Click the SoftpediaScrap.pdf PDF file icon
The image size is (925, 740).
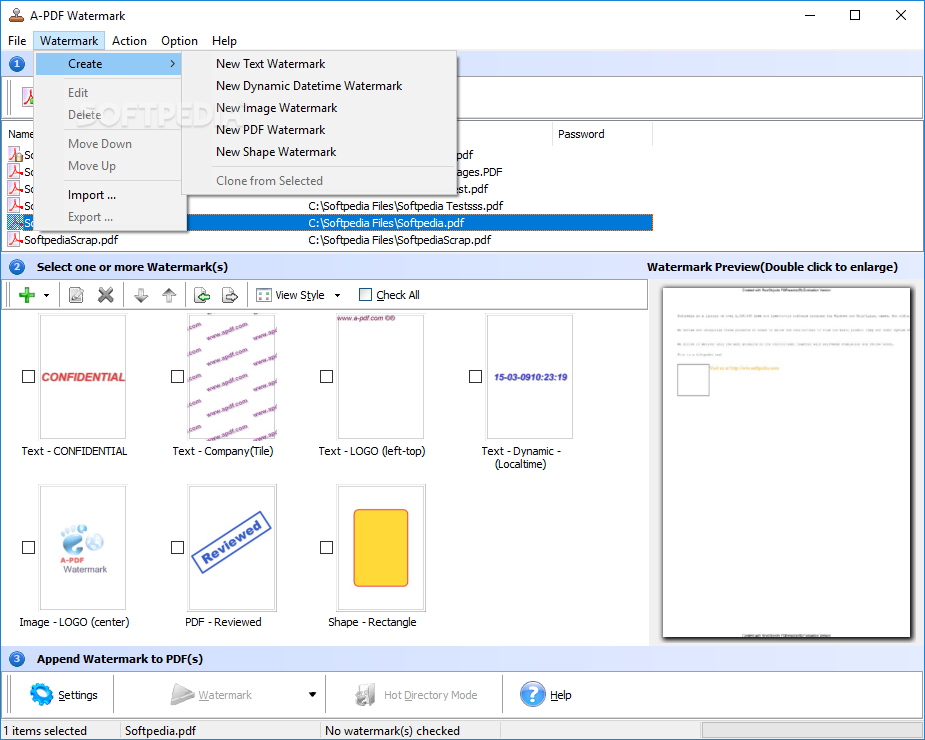[15, 240]
